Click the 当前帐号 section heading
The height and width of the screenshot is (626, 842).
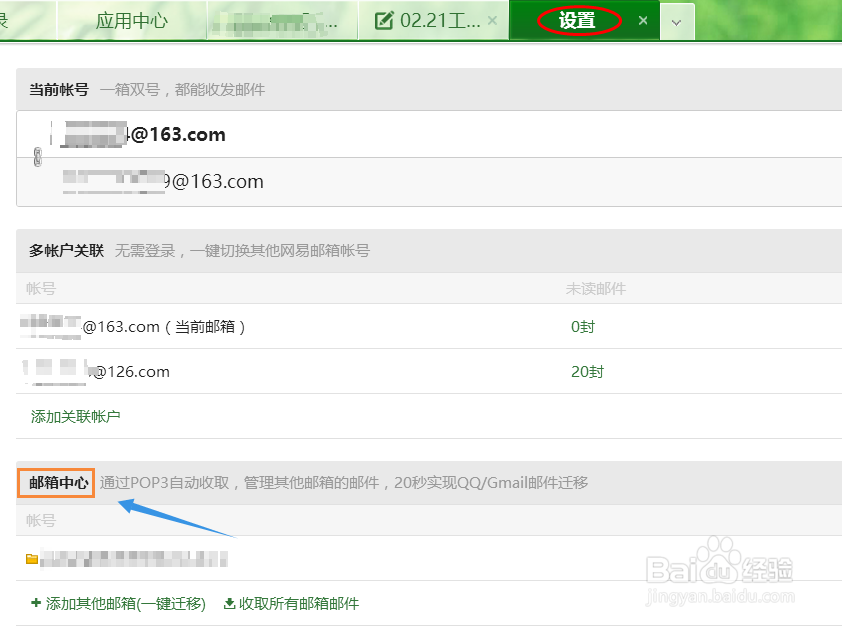59,89
